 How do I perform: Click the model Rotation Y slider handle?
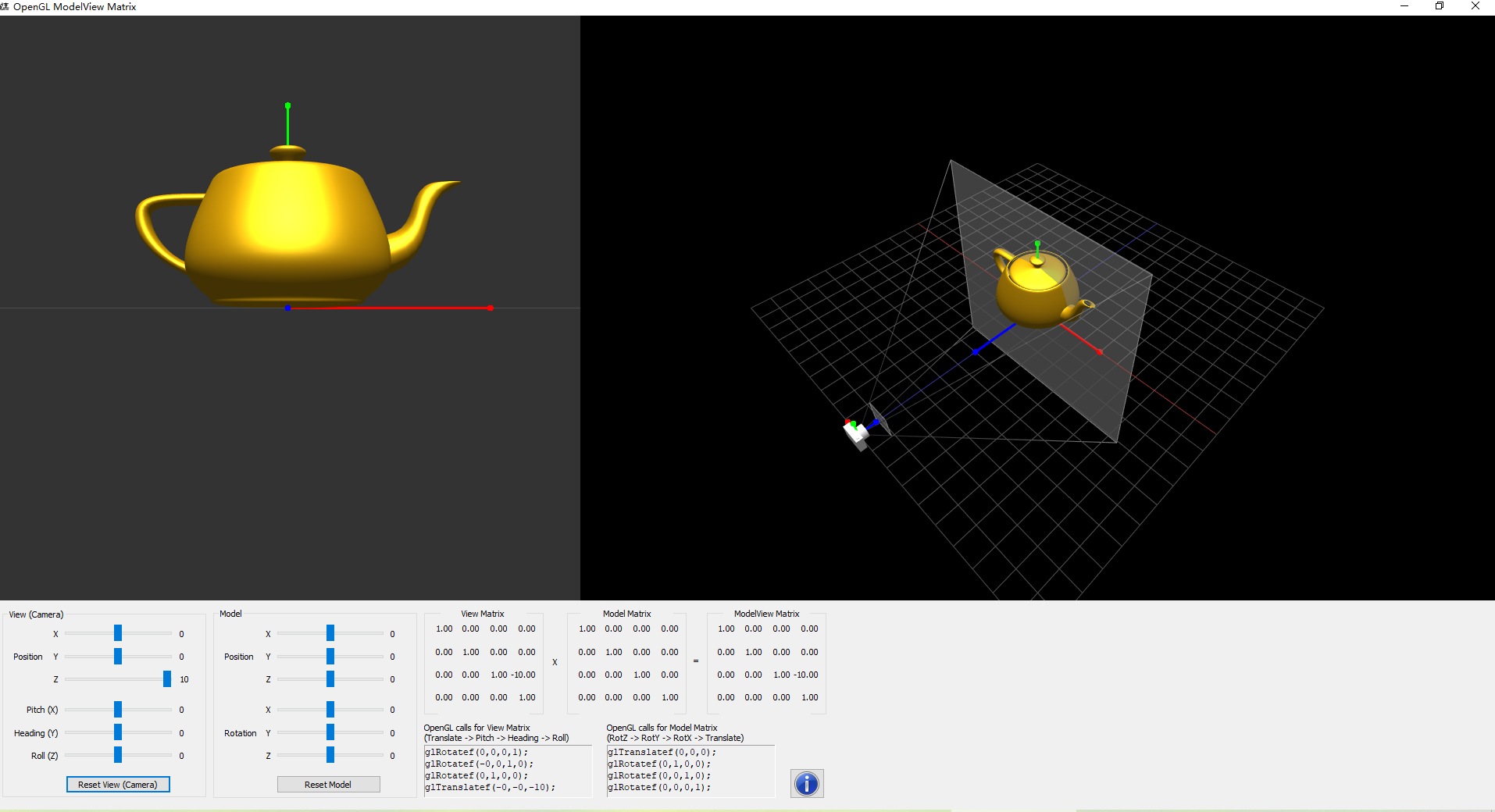tap(330, 732)
